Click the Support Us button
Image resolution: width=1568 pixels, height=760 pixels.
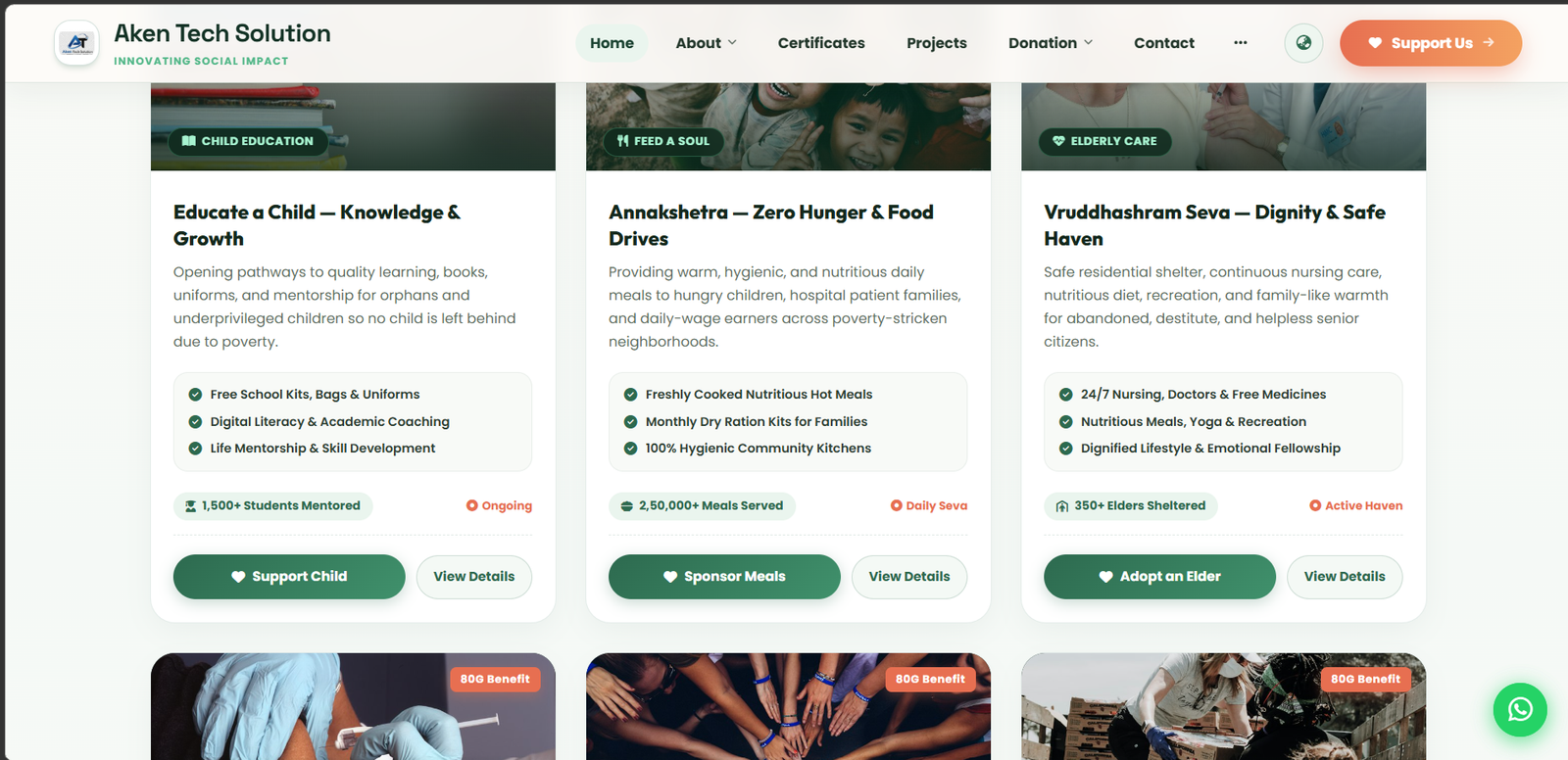(1431, 43)
